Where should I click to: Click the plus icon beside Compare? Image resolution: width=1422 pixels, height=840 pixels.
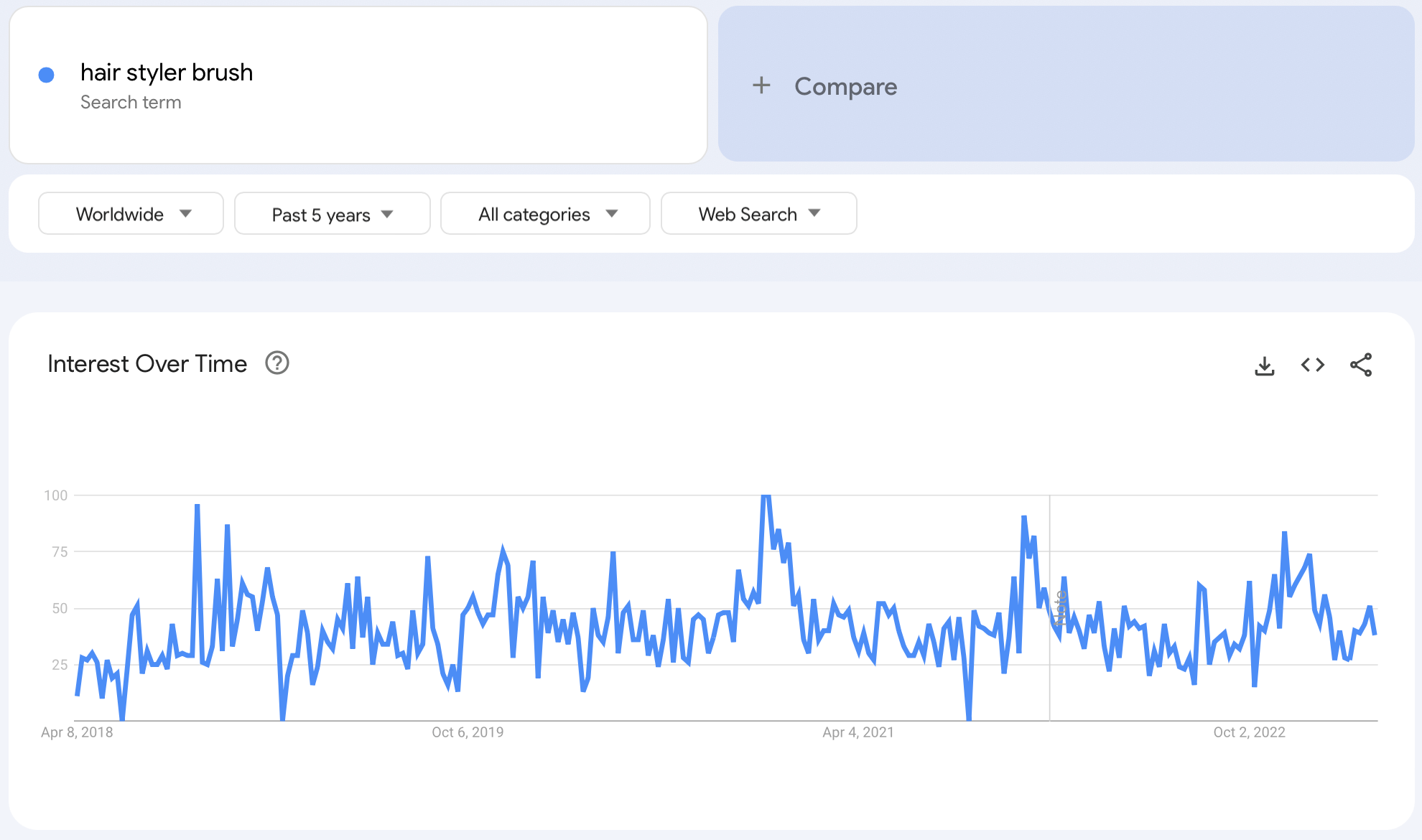click(x=761, y=85)
